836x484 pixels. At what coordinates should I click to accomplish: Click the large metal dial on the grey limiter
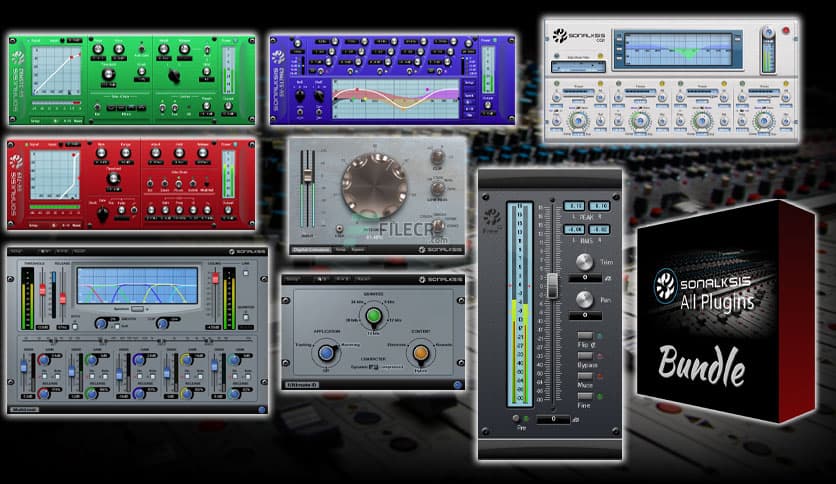click(x=374, y=185)
